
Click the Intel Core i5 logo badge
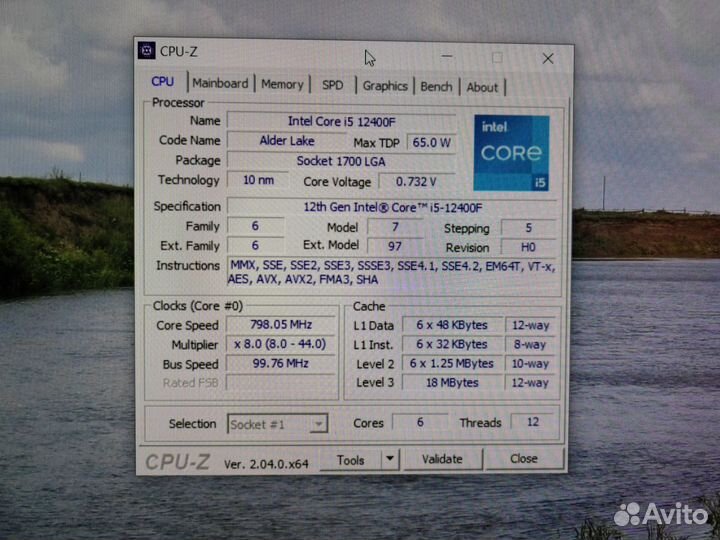coord(511,153)
